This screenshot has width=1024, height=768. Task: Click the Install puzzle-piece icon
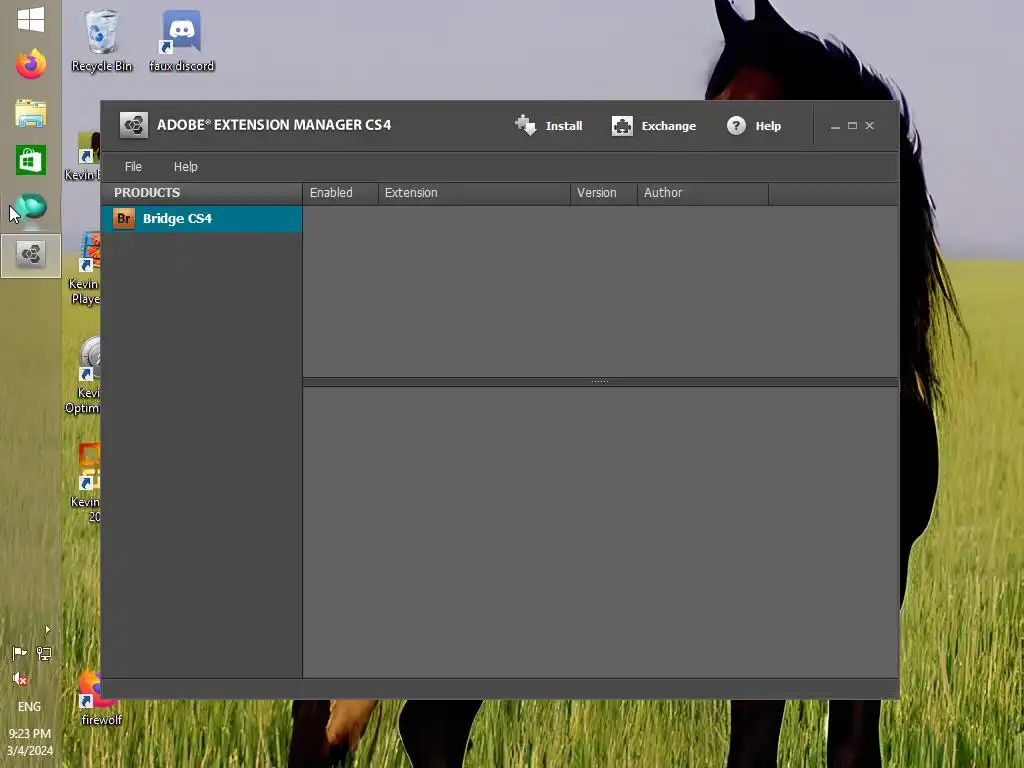(x=525, y=125)
